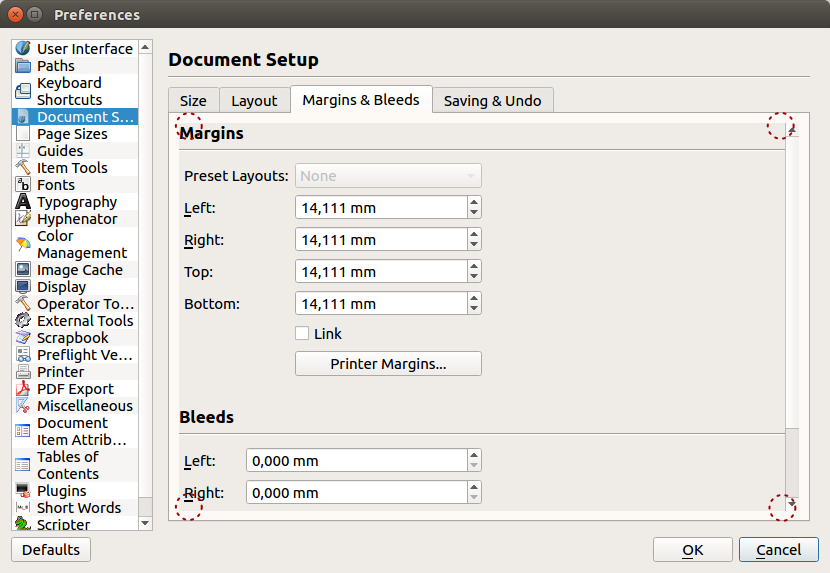Select the Paths folder icon
The height and width of the screenshot is (573, 830).
(23, 66)
